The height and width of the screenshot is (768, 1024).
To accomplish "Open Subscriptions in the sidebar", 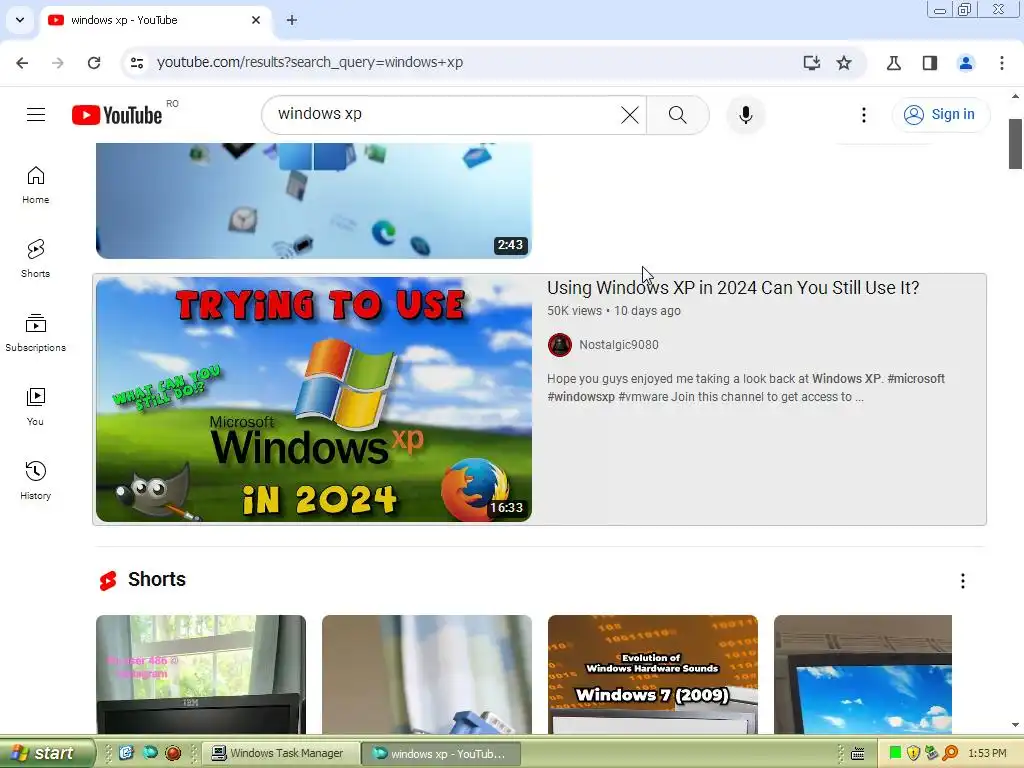I will (x=35, y=332).
